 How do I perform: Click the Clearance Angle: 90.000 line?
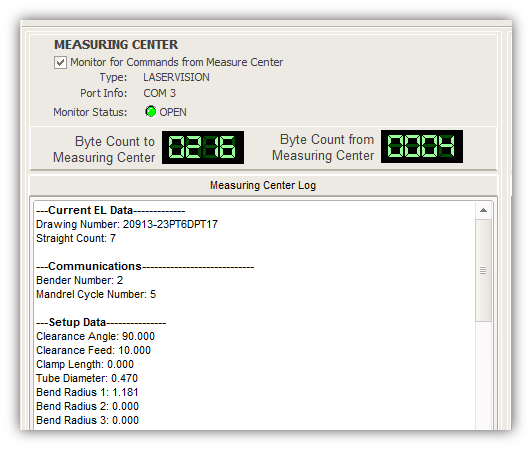(x=95, y=336)
